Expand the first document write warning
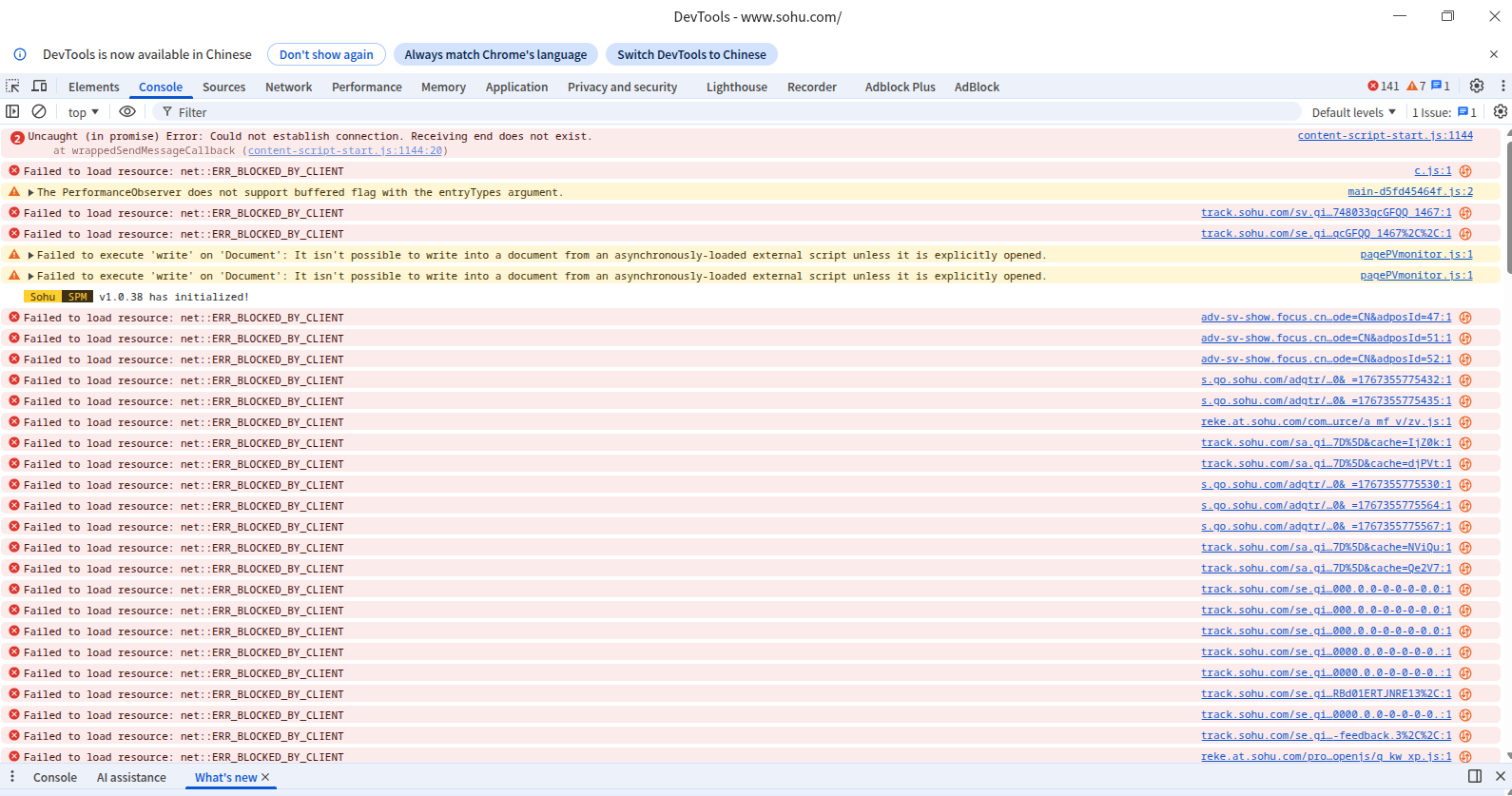The width and height of the screenshot is (1512, 796). (30, 255)
